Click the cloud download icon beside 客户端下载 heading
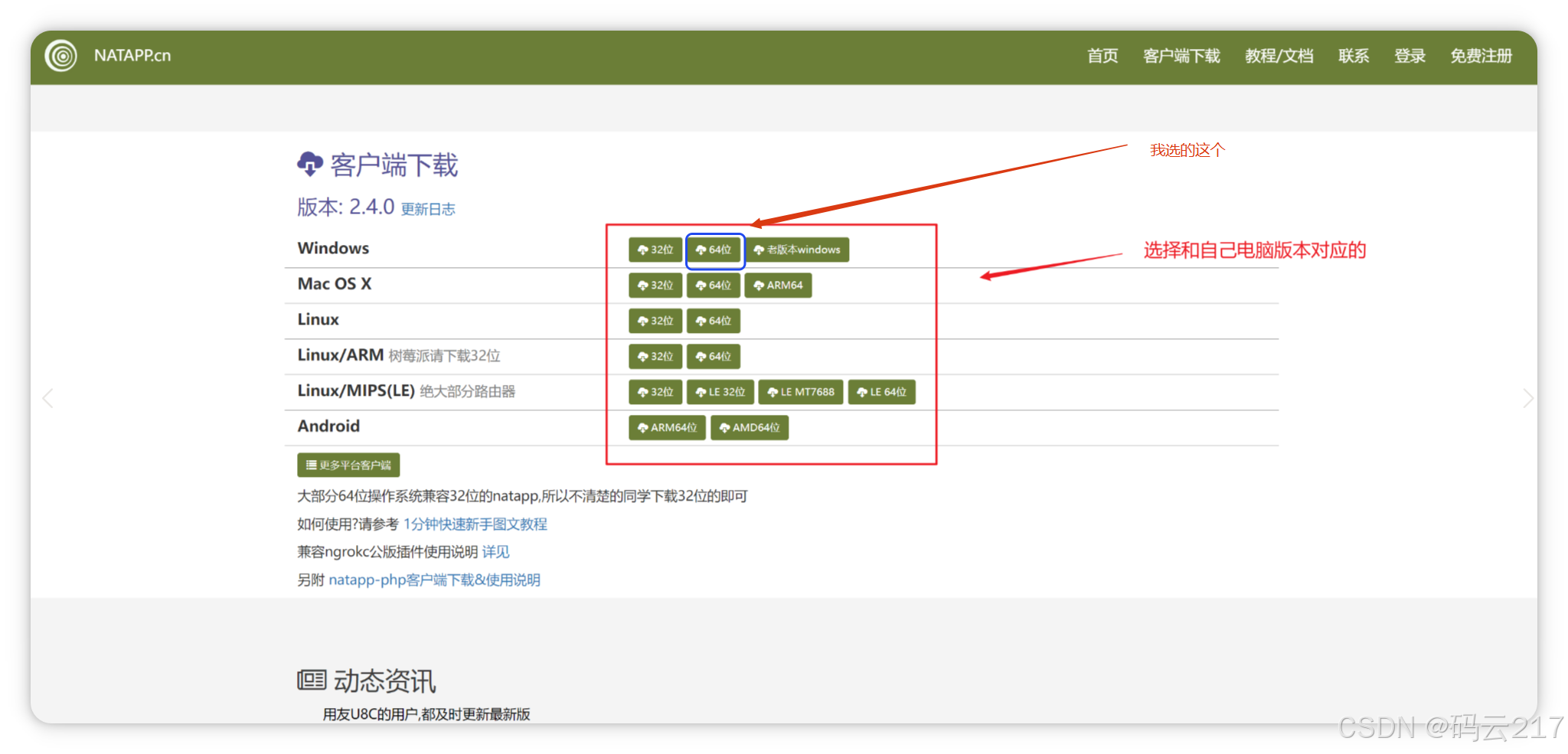The height and width of the screenshot is (754, 1568). coord(310,164)
